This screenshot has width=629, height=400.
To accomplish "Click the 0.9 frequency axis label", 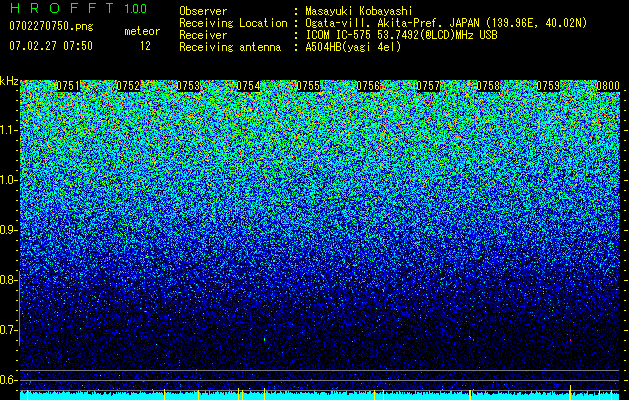I will coord(9,230).
